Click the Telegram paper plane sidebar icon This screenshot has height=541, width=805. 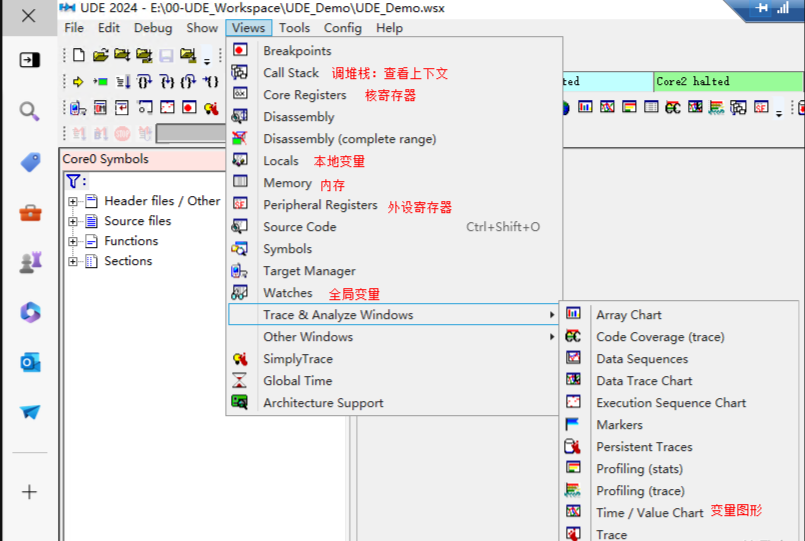30,412
